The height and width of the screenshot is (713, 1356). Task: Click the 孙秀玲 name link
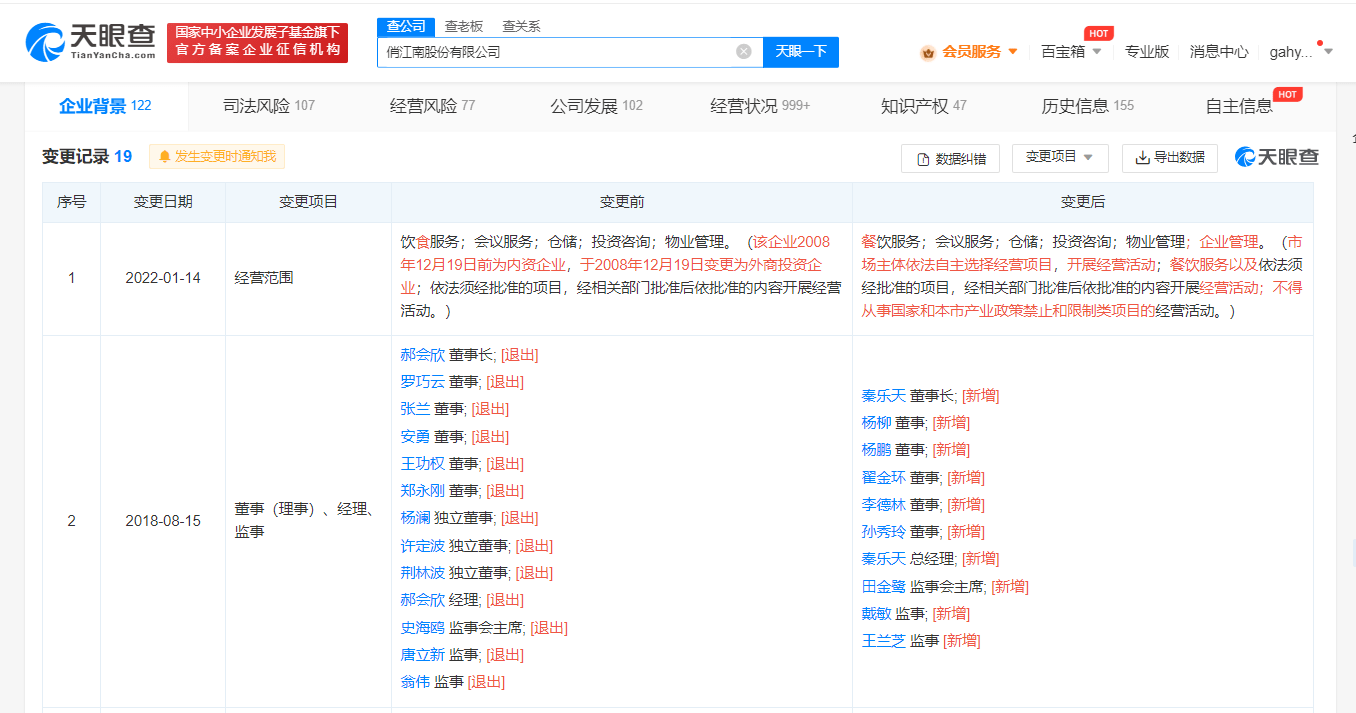tap(883, 532)
